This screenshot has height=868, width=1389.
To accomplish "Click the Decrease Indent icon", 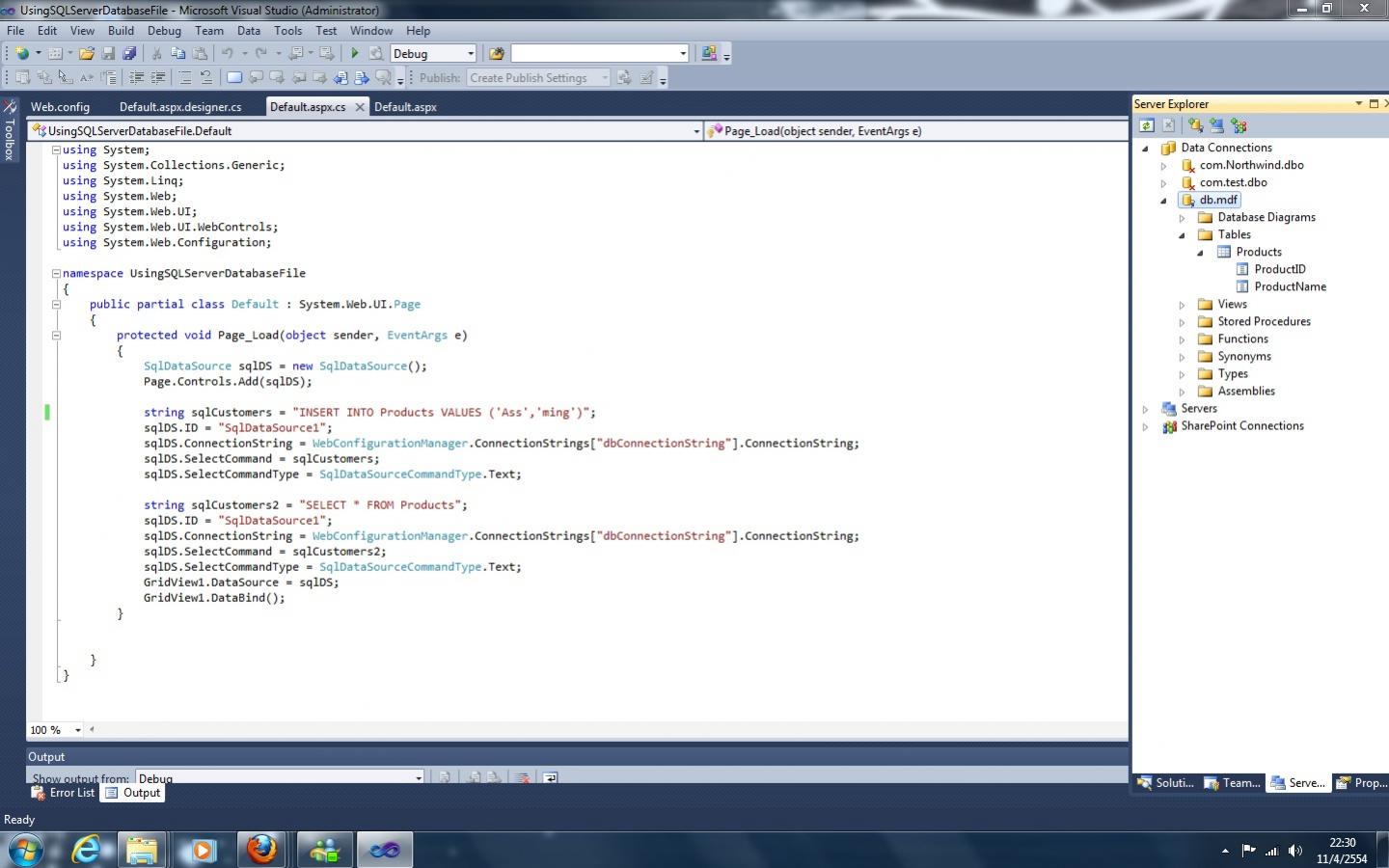I will 137,78.
